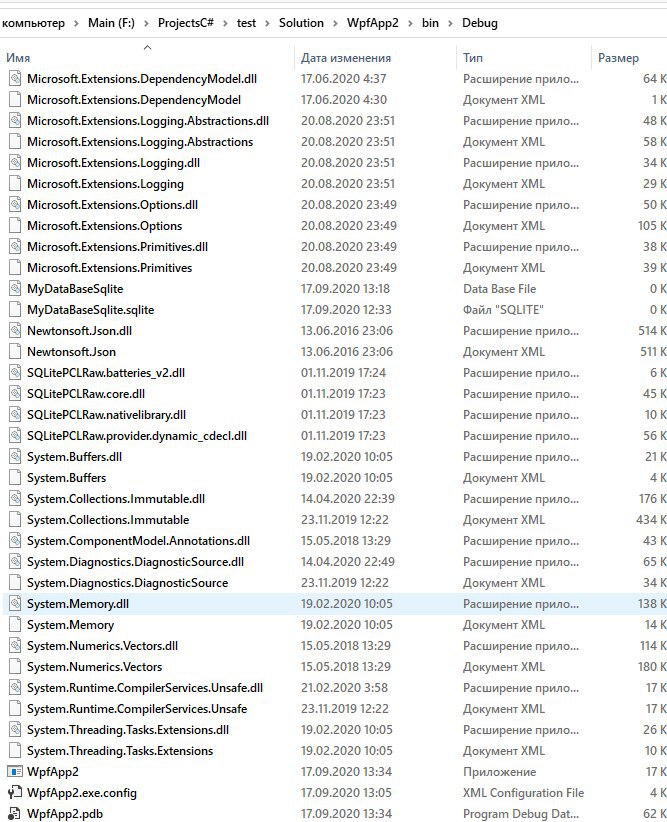Select the System.Memory XML document name
The width and height of the screenshot is (667, 822).
[70, 625]
